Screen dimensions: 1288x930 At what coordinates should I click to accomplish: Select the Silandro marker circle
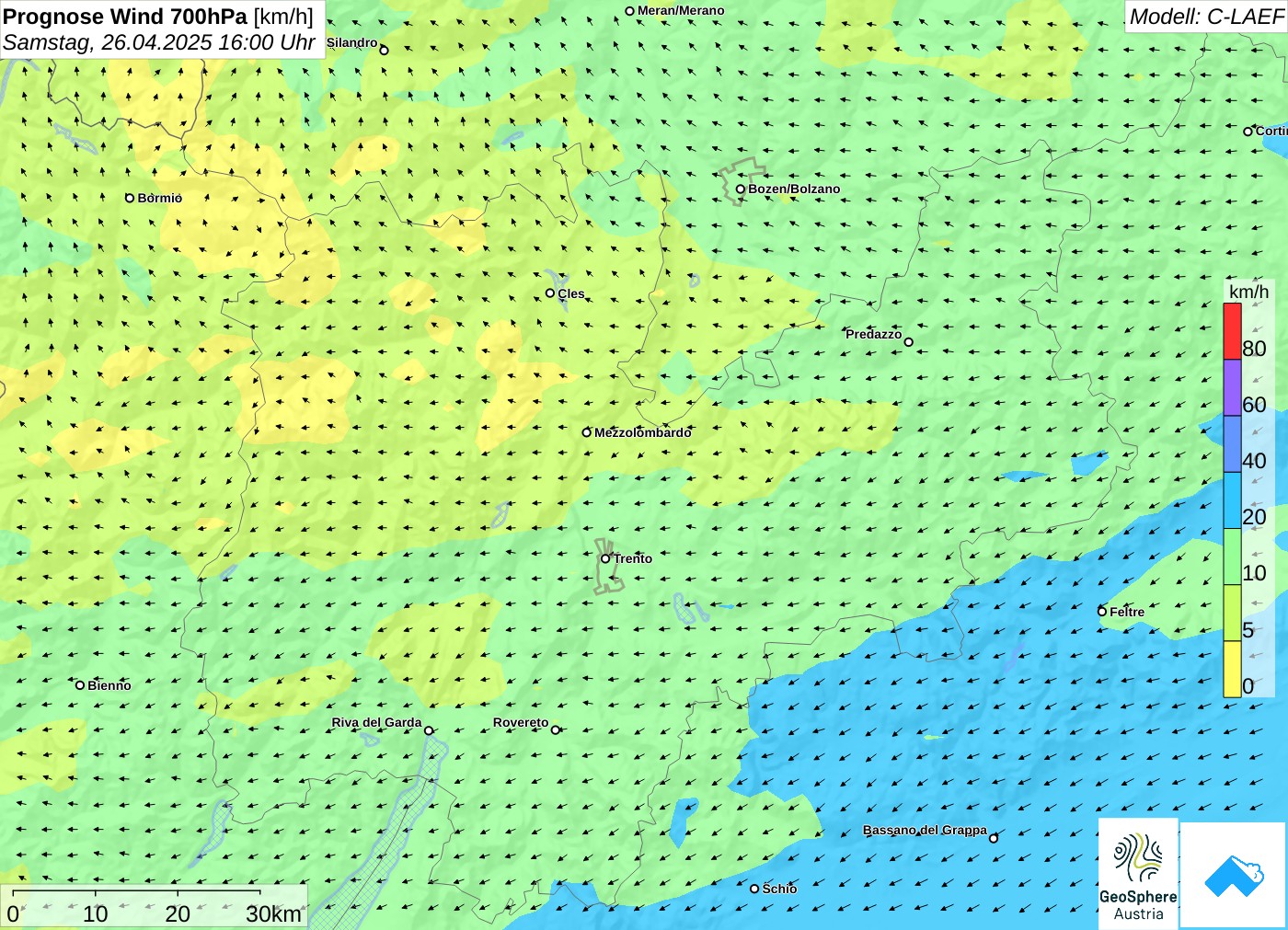pos(385,51)
